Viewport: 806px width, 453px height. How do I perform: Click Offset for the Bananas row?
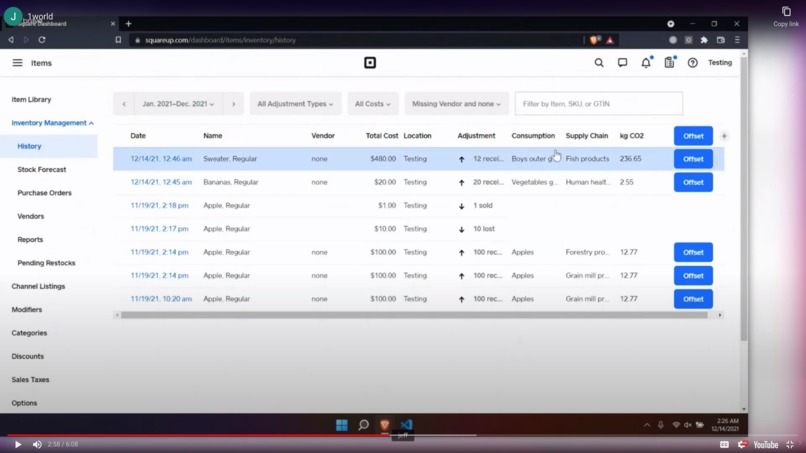(693, 183)
